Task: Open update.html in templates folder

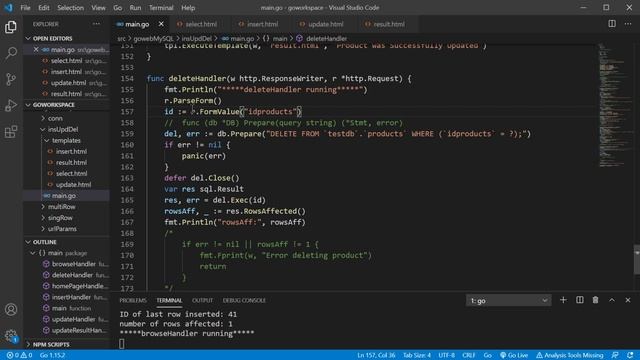Action: (73, 185)
